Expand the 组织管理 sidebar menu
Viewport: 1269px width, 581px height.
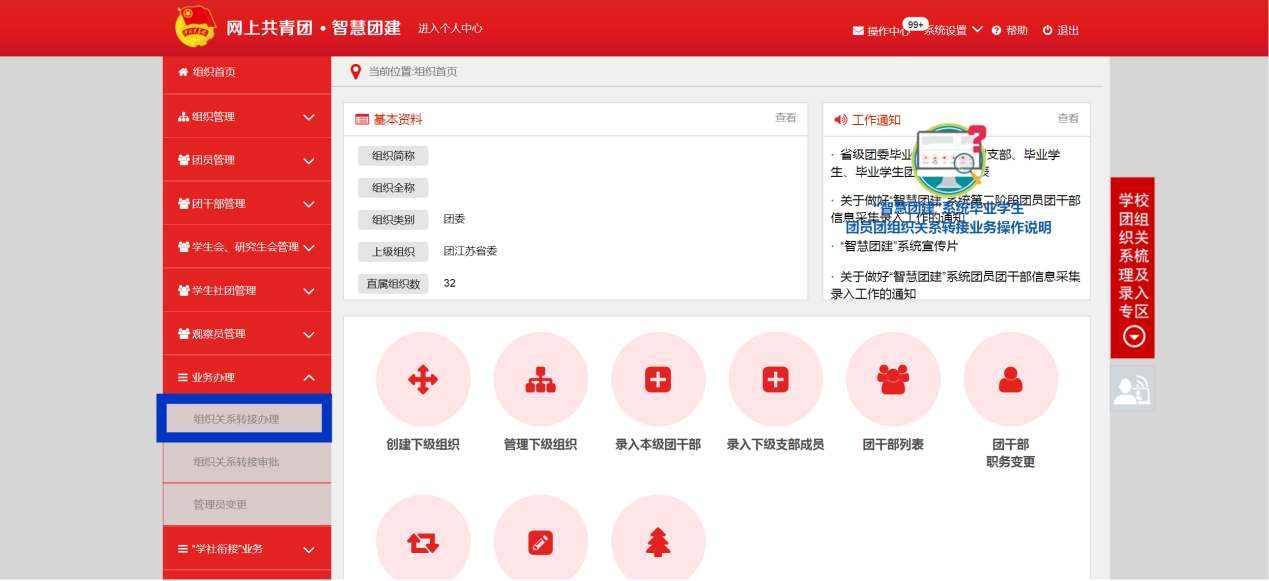(x=246, y=117)
